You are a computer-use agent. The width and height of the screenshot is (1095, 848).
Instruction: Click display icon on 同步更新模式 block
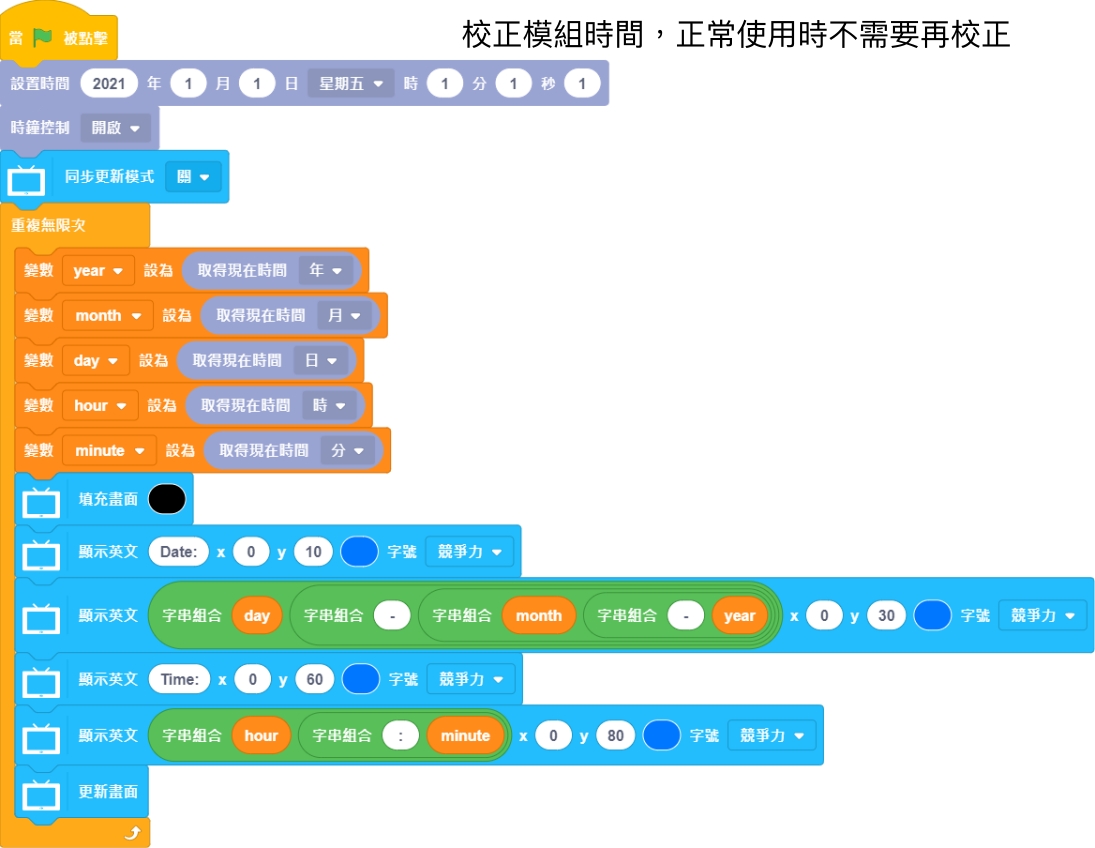pos(27,180)
